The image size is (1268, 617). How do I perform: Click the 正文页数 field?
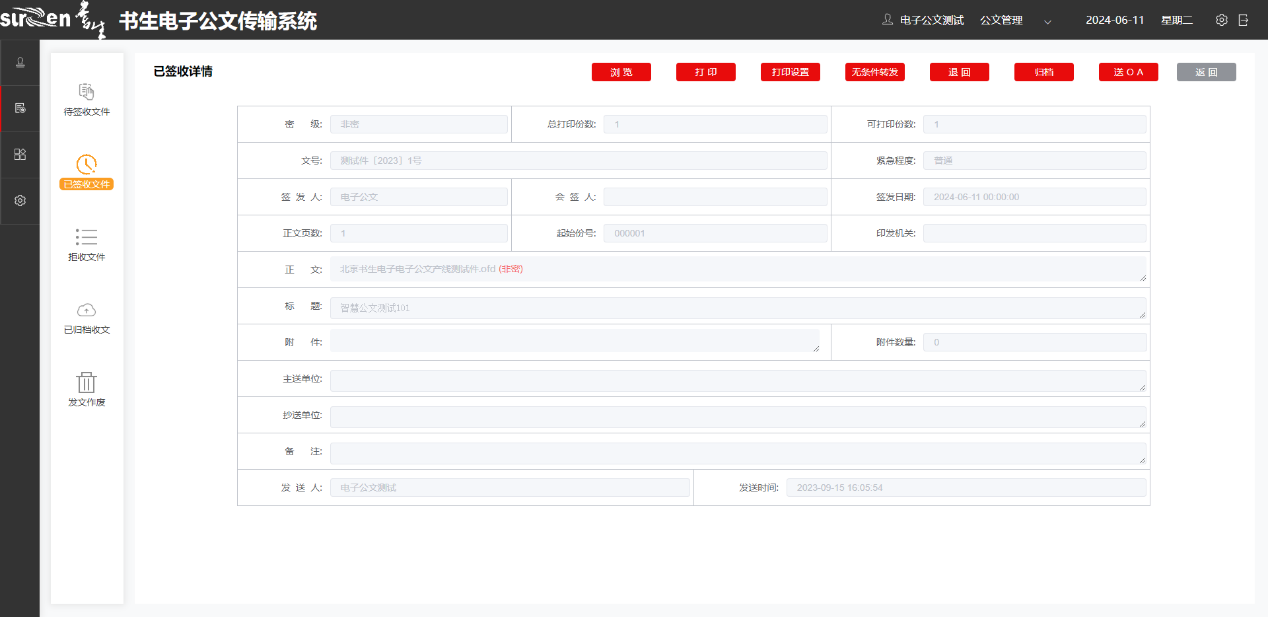coord(419,233)
